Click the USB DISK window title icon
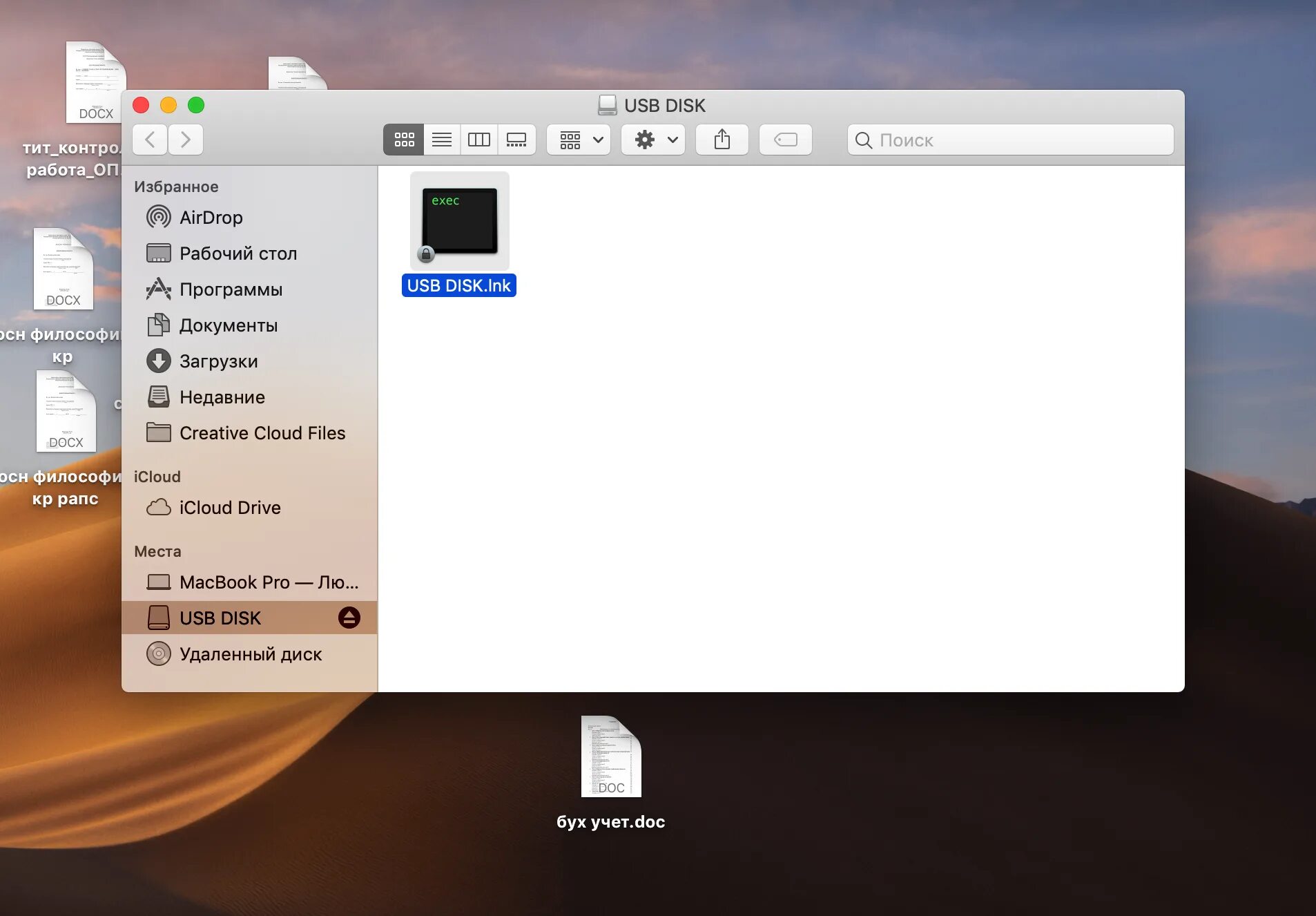The width and height of the screenshot is (1316, 916). (x=608, y=105)
